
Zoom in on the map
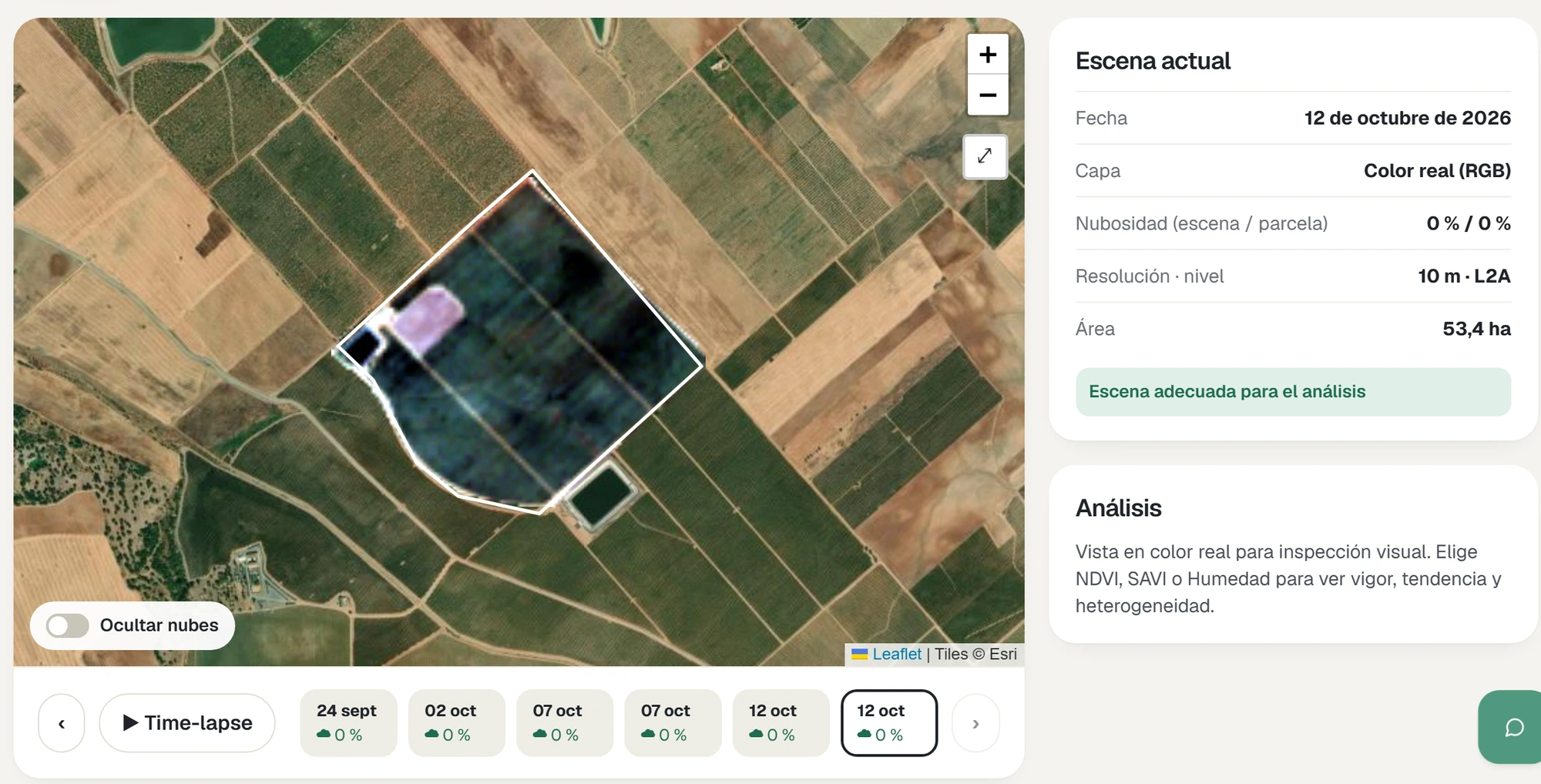click(988, 55)
